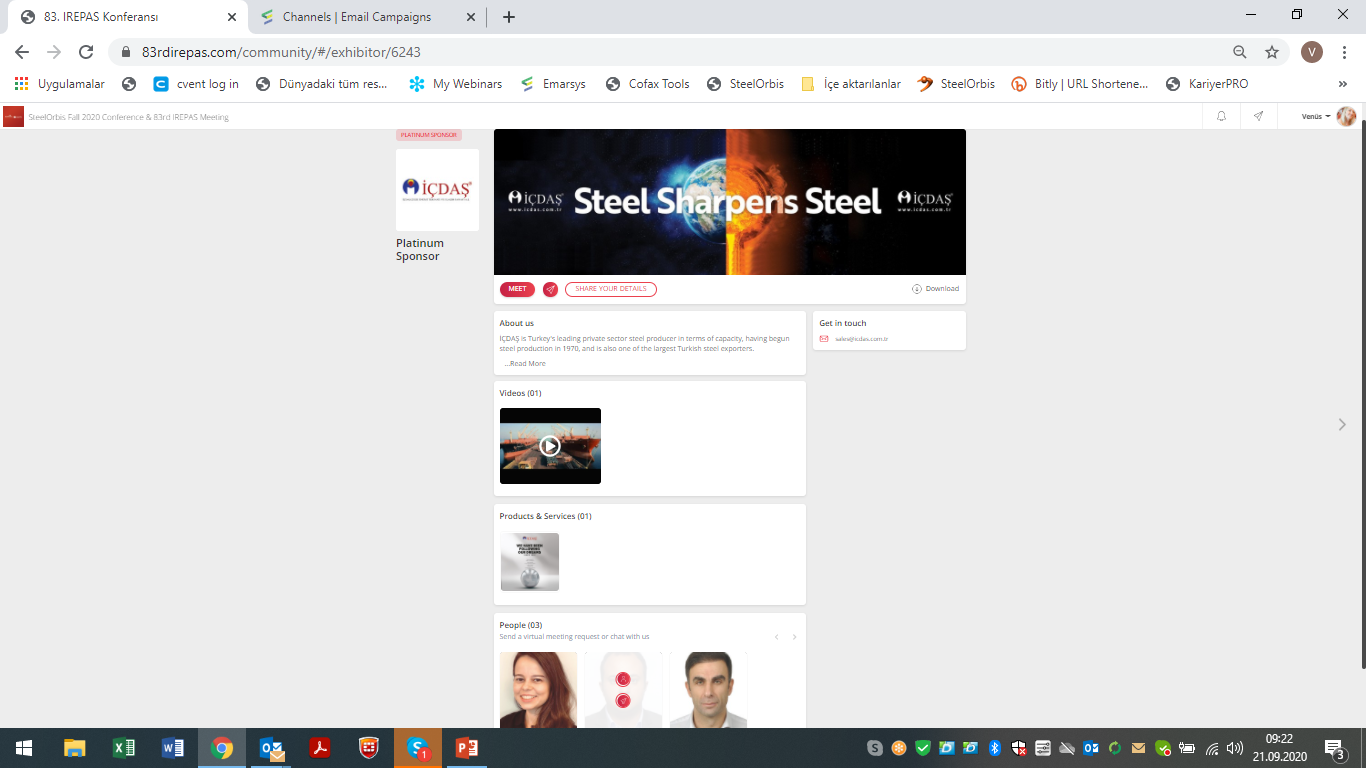Screen dimensions: 1366x768
Task: Open the Cofax Tools bookmark
Action: [x=648, y=84]
